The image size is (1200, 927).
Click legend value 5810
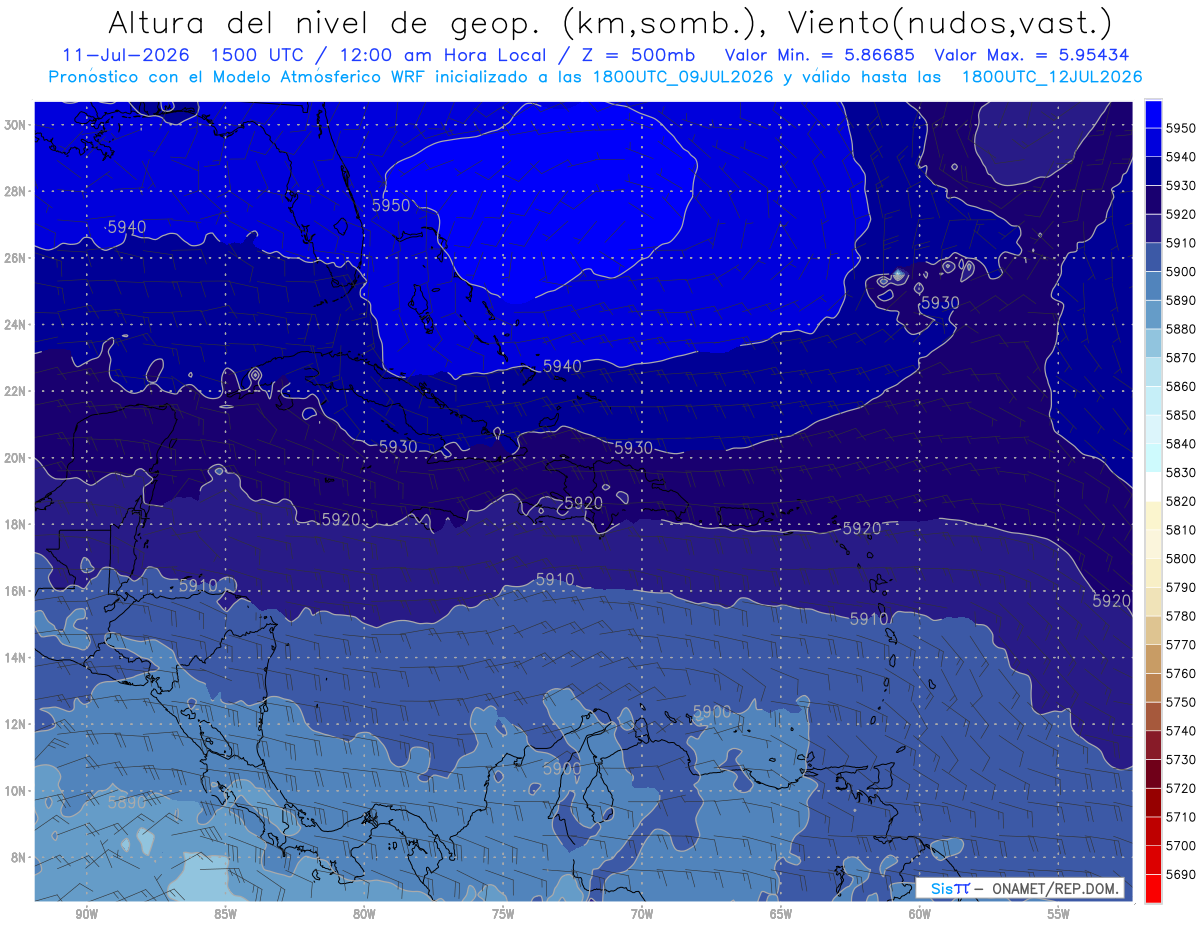point(1181,530)
